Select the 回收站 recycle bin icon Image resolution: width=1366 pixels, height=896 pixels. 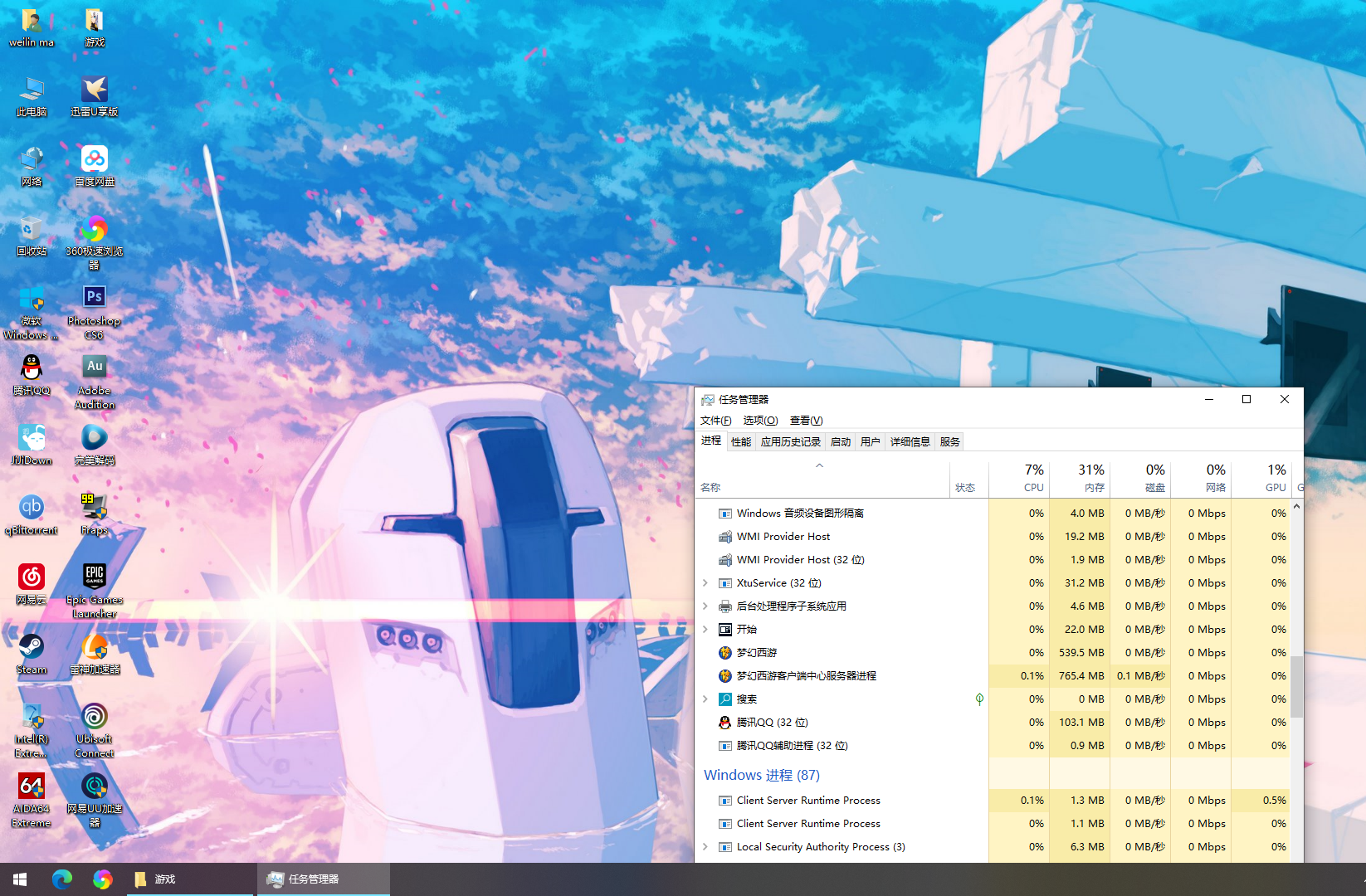click(32, 236)
